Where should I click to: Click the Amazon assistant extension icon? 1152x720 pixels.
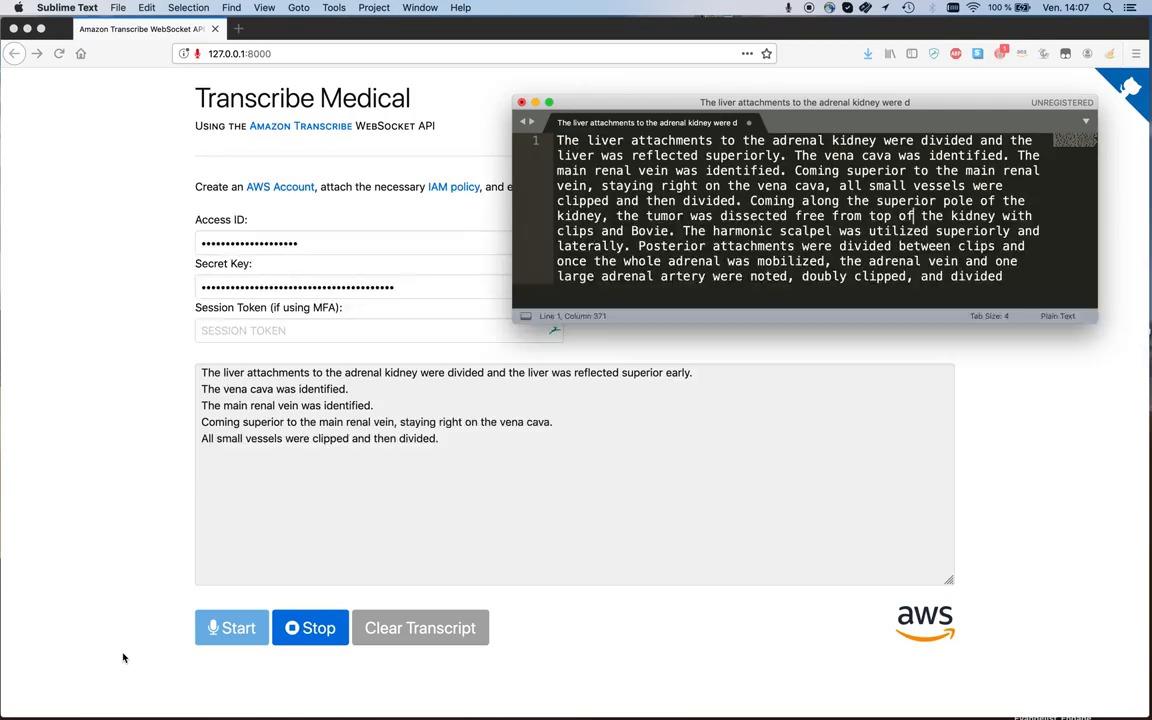coord(1021,54)
